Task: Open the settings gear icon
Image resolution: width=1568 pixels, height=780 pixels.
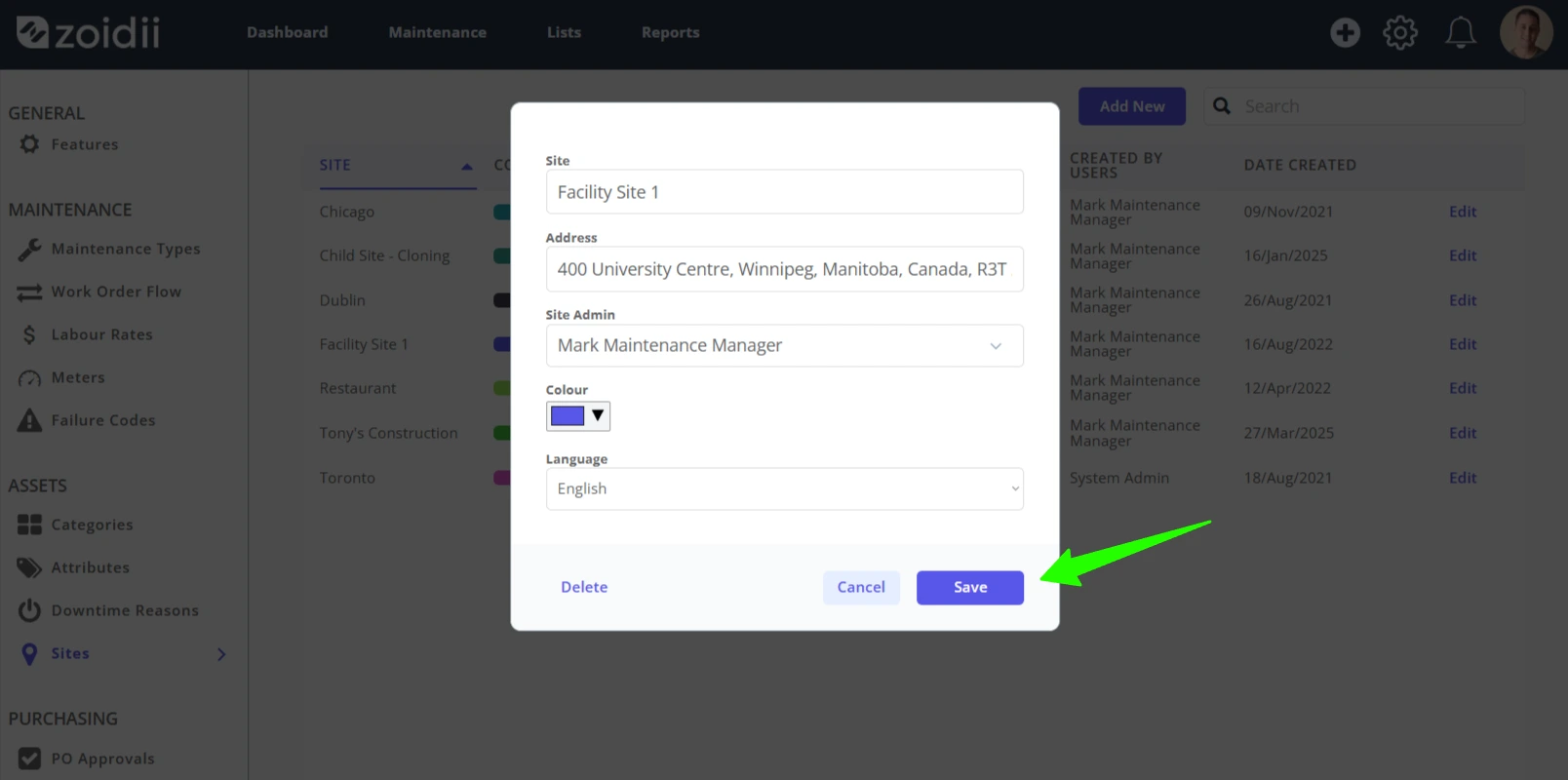Action: click(1400, 32)
